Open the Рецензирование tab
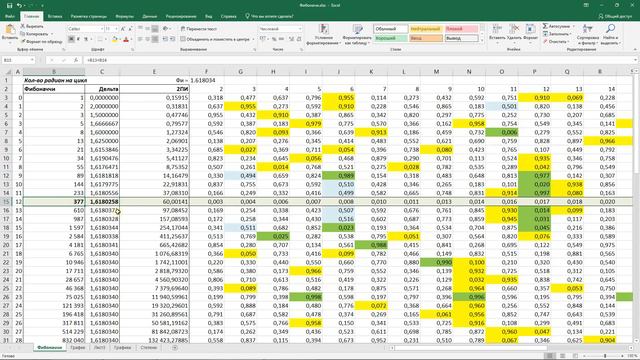640x360 pixels. (181, 16)
